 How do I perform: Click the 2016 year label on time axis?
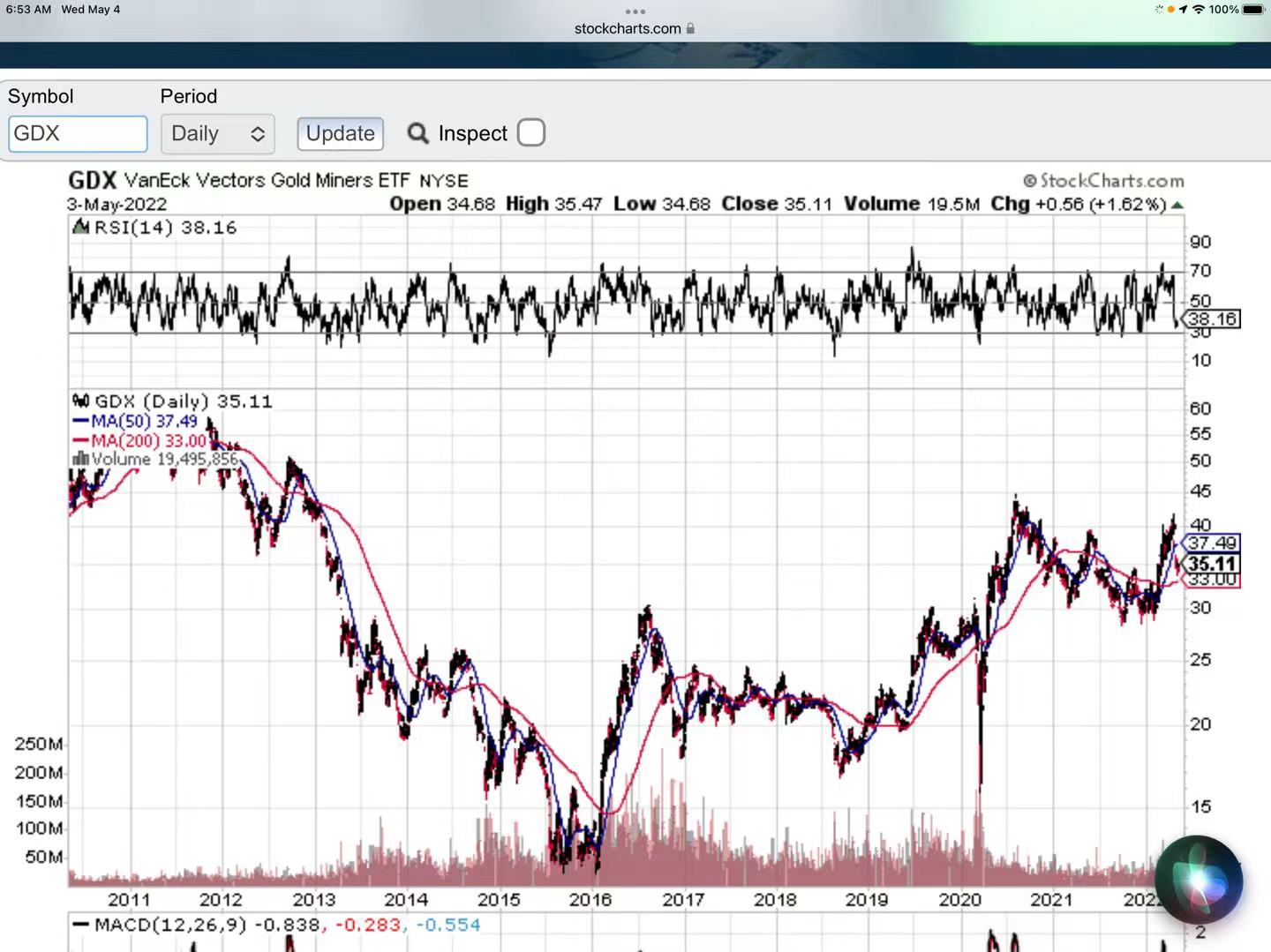(x=590, y=900)
